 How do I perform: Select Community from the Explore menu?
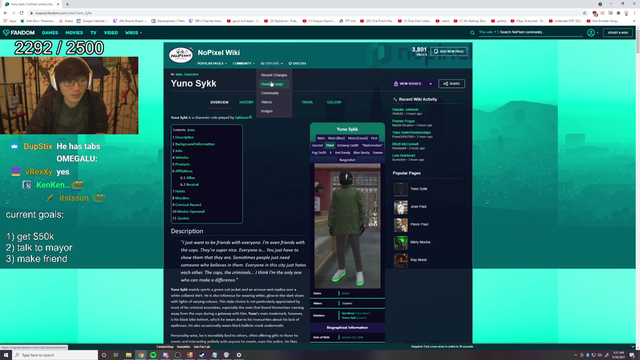point(270,93)
